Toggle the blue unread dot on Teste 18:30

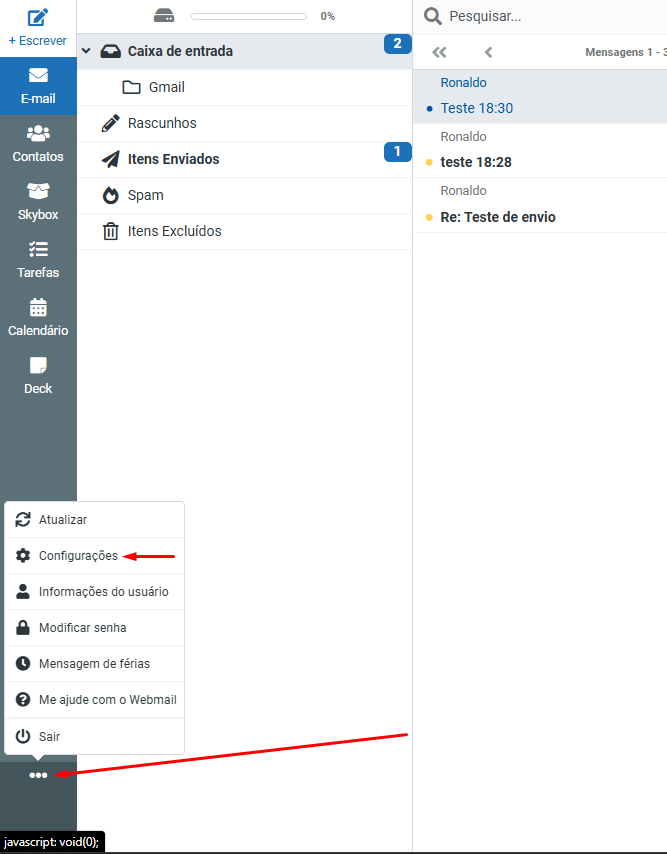click(429, 108)
